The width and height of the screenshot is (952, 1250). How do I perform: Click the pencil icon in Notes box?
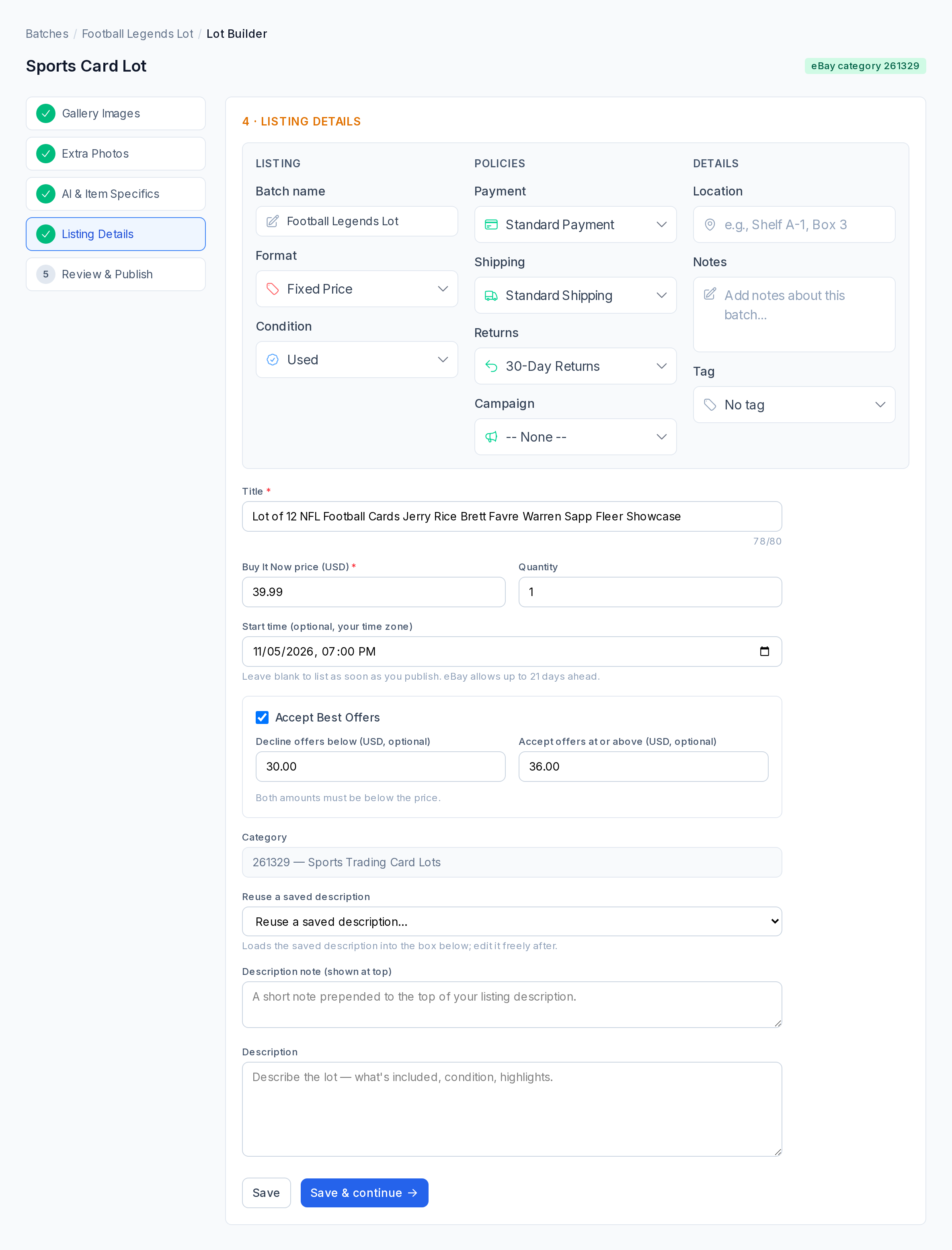[710, 294]
